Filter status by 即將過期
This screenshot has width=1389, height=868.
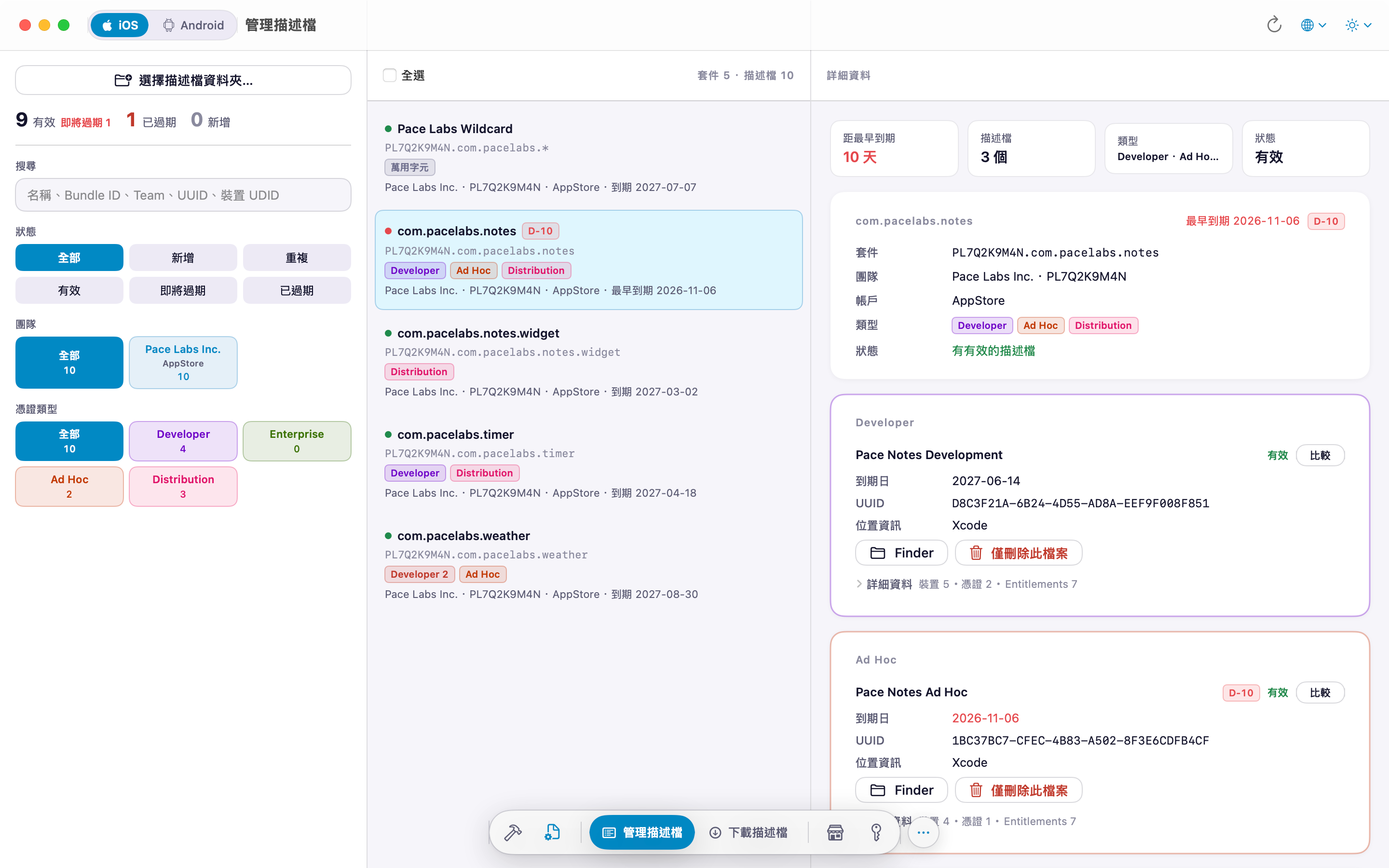183,290
